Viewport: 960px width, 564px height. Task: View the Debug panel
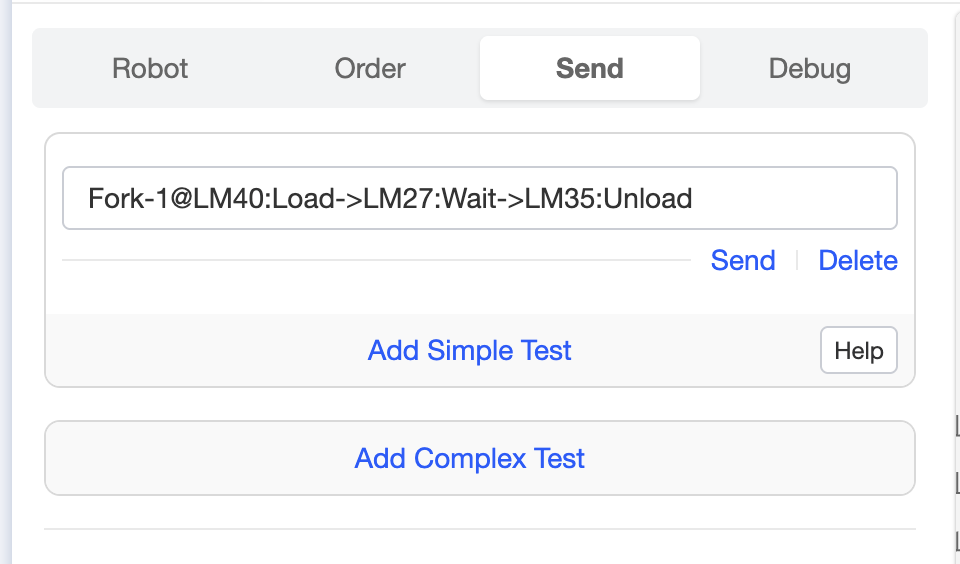810,69
